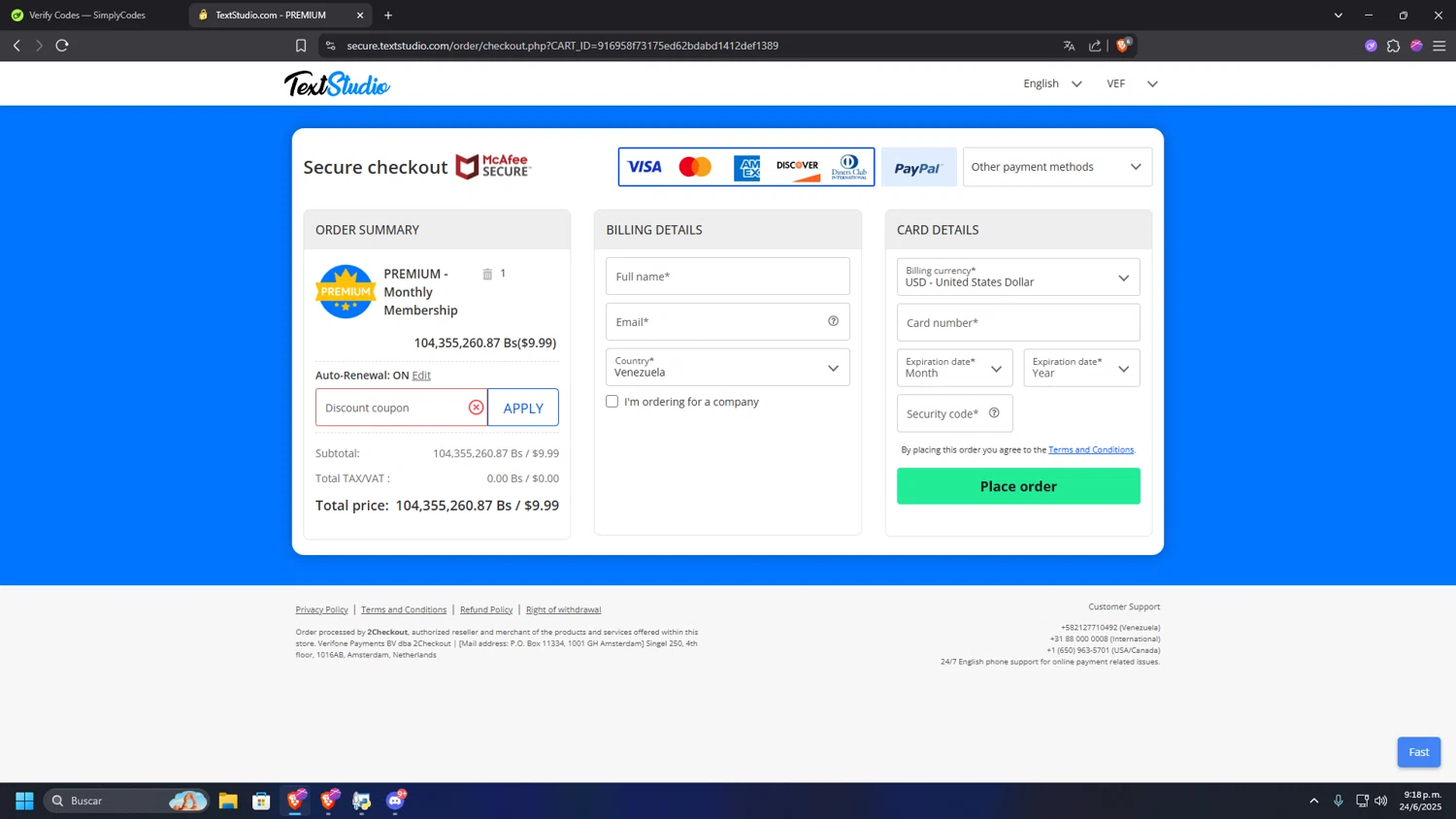Reload the checkout page
The image size is (1456, 819).
pyautogui.click(x=62, y=46)
